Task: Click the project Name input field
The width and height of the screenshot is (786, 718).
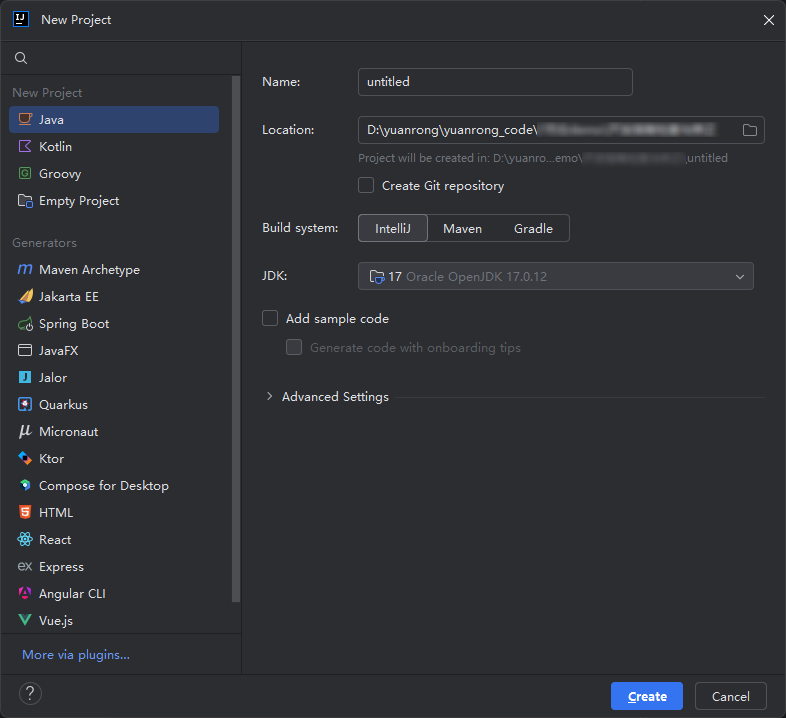Action: (495, 82)
